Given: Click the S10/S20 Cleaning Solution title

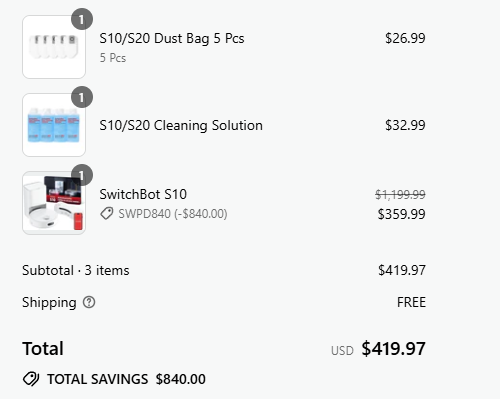Looking at the screenshot, I should 181,126.
